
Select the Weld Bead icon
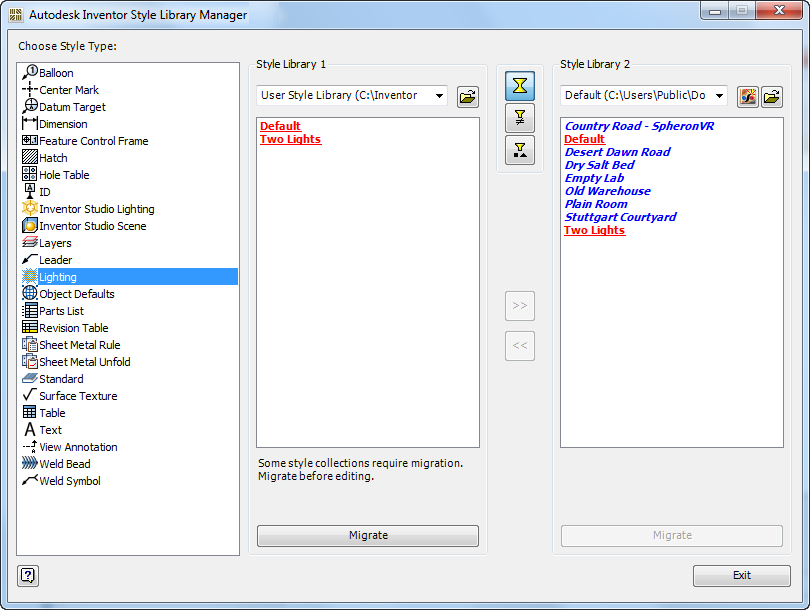(30, 463)
